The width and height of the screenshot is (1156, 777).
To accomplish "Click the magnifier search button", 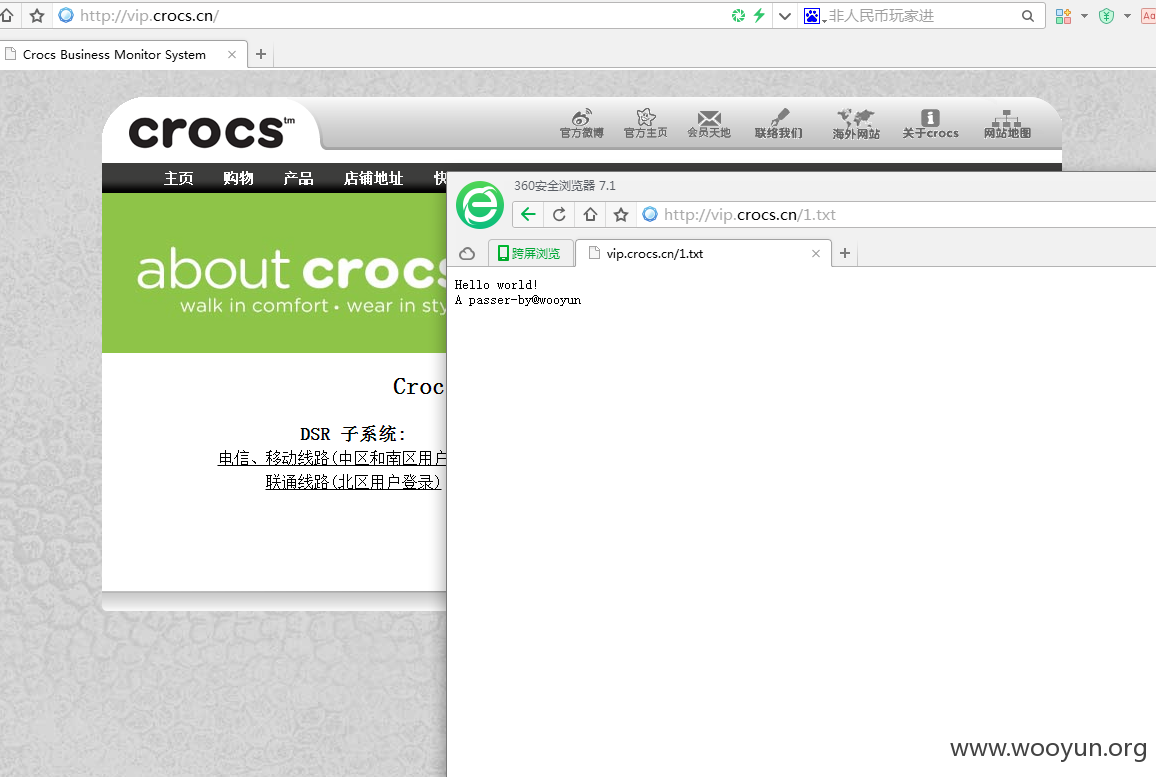I will tap(1028, 16).
